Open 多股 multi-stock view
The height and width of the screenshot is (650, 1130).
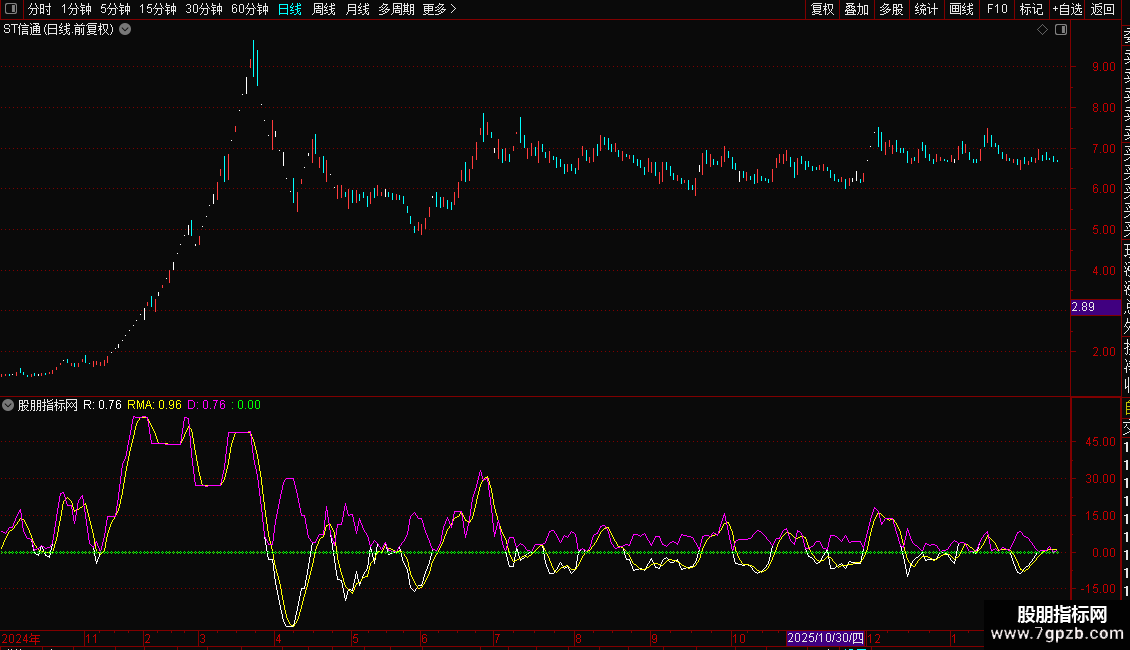pos(891,9)
